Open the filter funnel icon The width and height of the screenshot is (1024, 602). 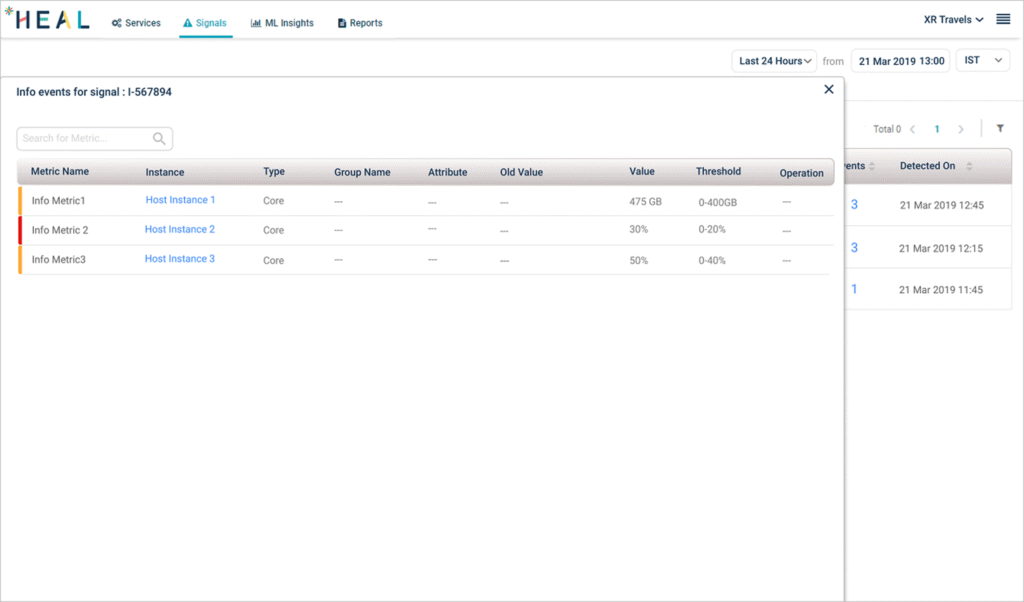pyautogui.click(x=999, y=129)
